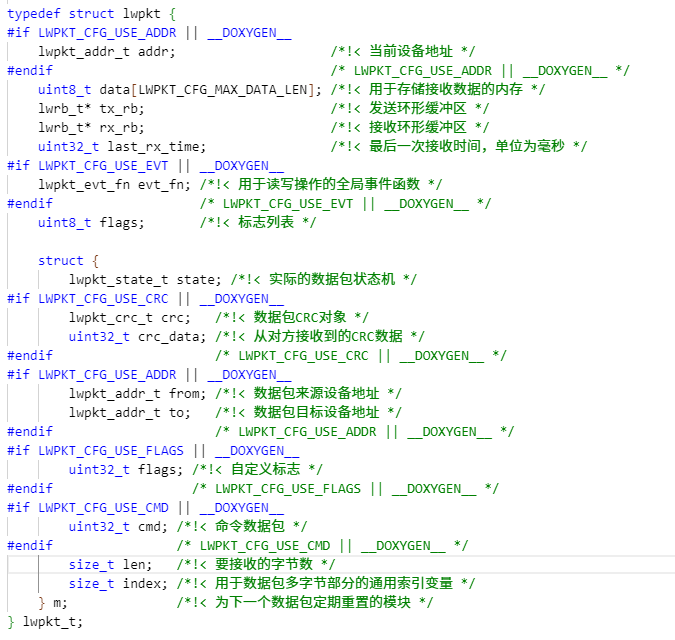Image resolution: width=675 pixels, height=640 pixels.
Task: Click comment '为下一个数据包定期重置的模块'
Action: click(x=313, y=602)
